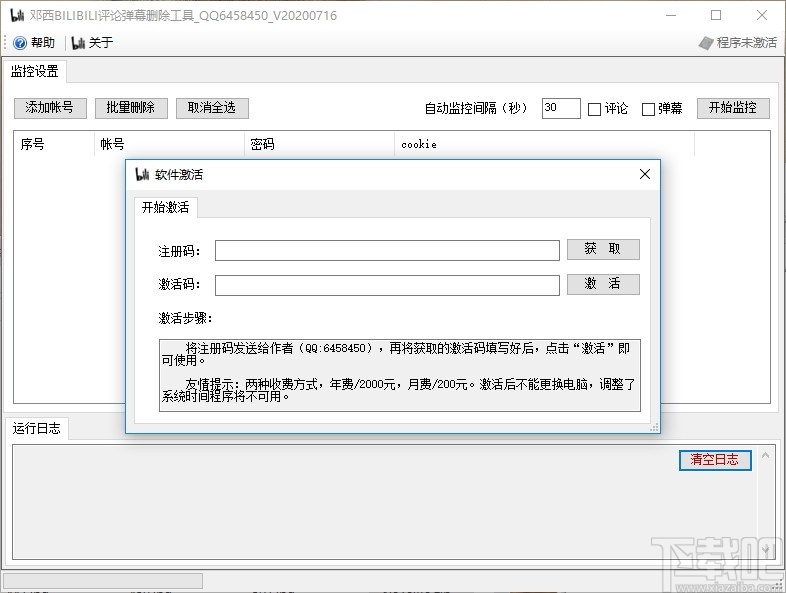Switch to the 监控设置 tab

click(35, 71)
